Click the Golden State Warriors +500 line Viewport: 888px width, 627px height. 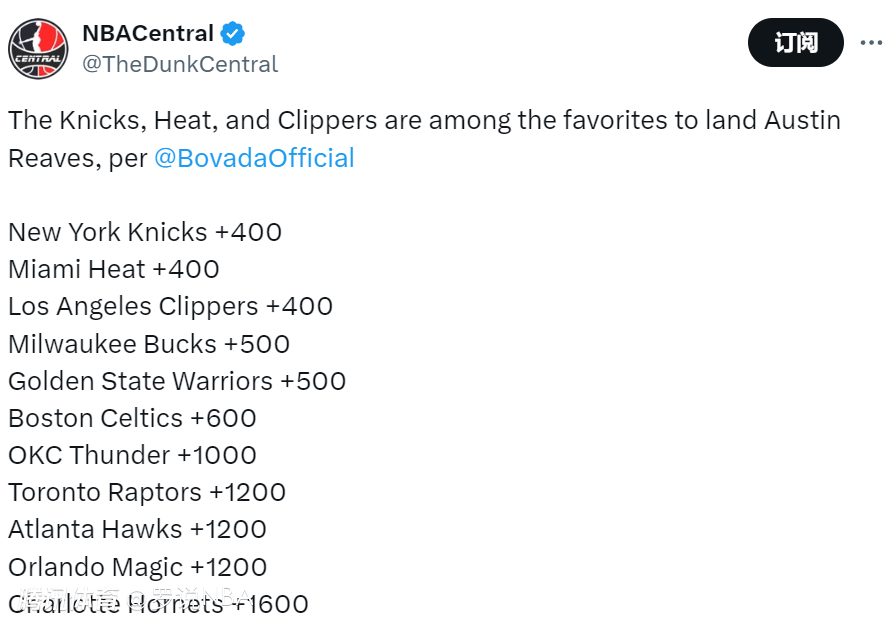[177, 381]
